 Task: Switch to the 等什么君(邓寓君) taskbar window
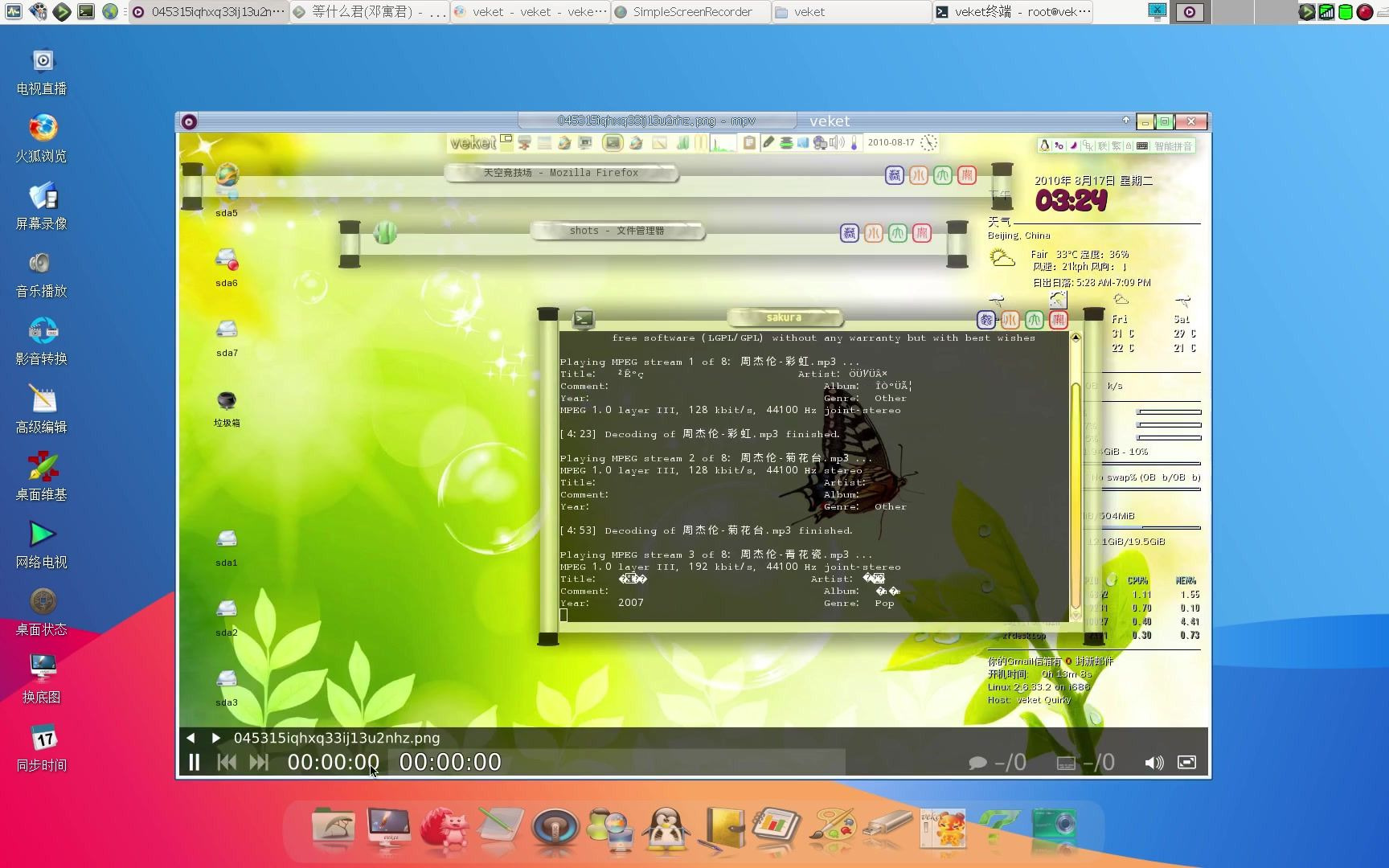(369, 12)
